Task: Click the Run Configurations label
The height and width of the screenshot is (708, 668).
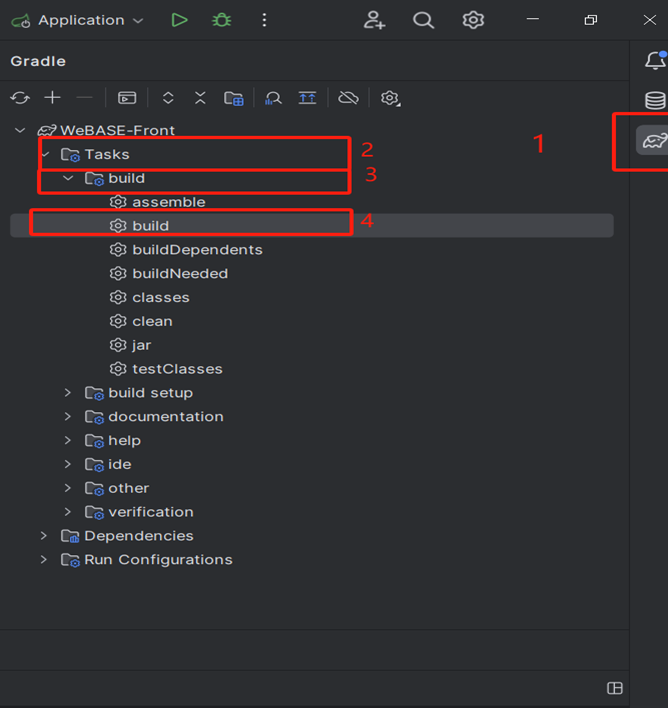Action: pos(158,559)
